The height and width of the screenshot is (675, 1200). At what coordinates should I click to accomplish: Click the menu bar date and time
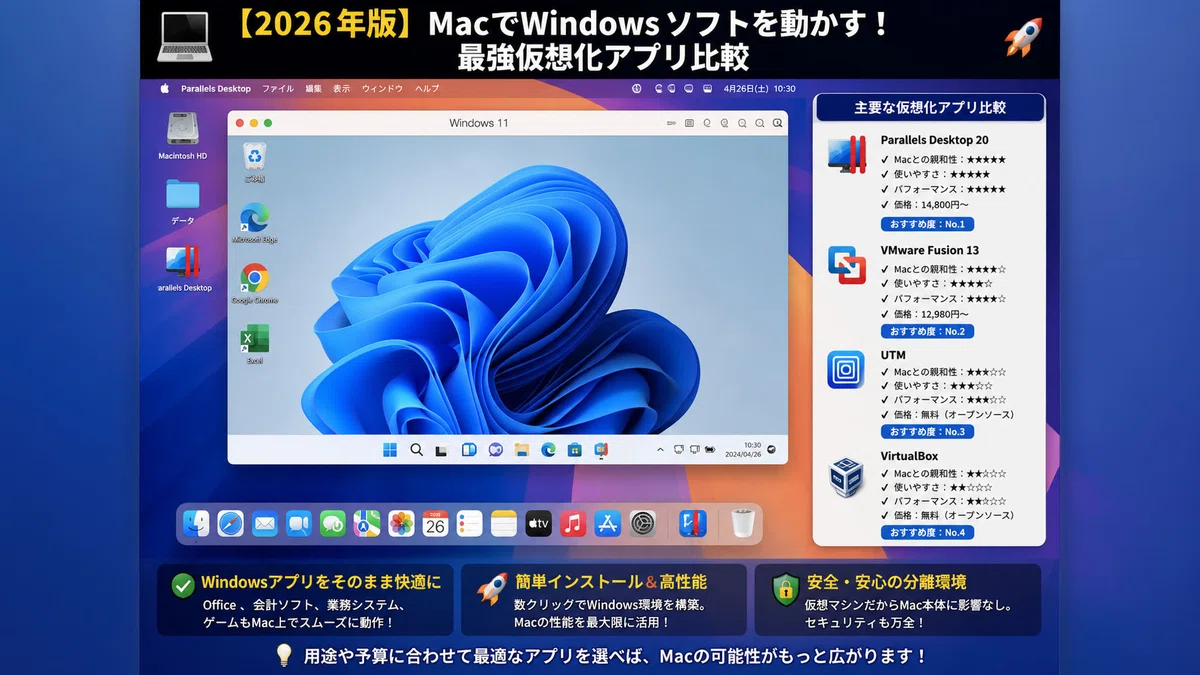(x=759, y=88)
